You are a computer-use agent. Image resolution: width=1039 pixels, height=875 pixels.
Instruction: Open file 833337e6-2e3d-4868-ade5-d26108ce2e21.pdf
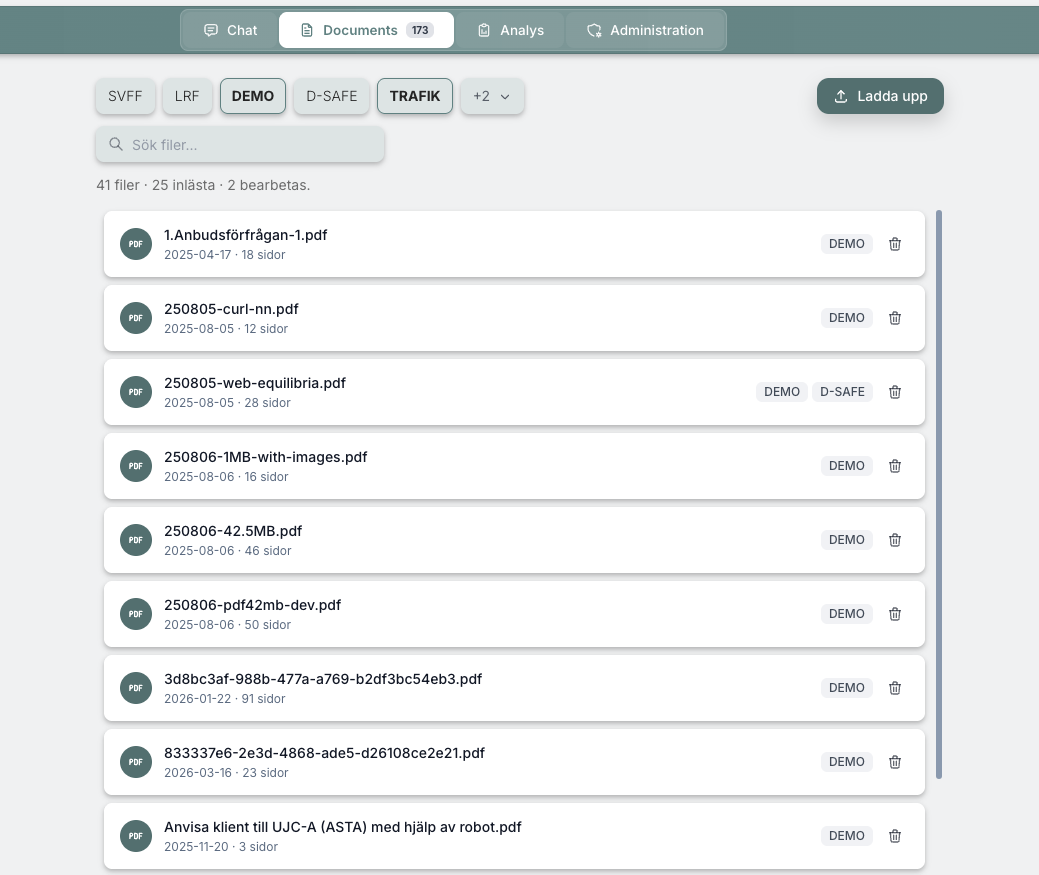(x=324, y=753)
